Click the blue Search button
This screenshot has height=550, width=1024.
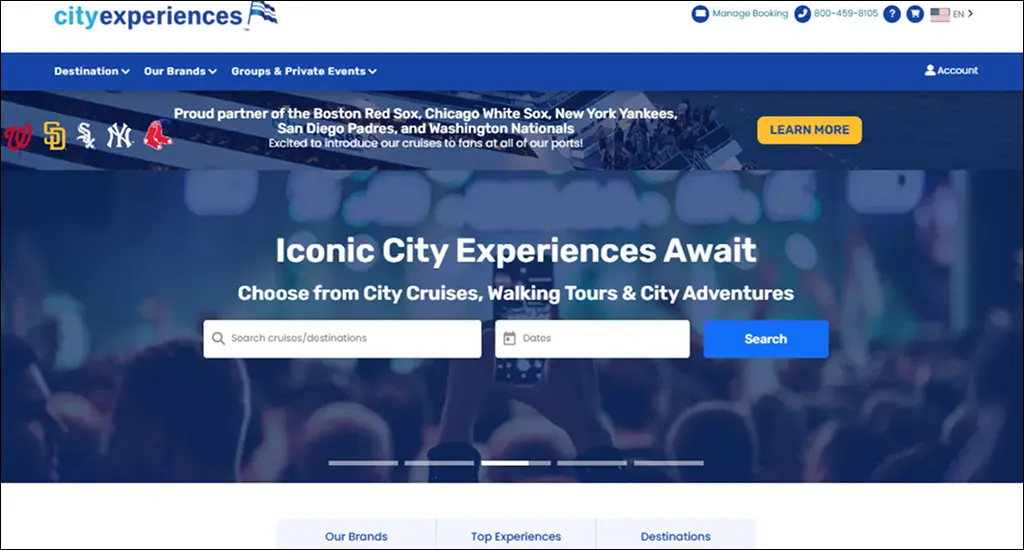click(766, 339)
